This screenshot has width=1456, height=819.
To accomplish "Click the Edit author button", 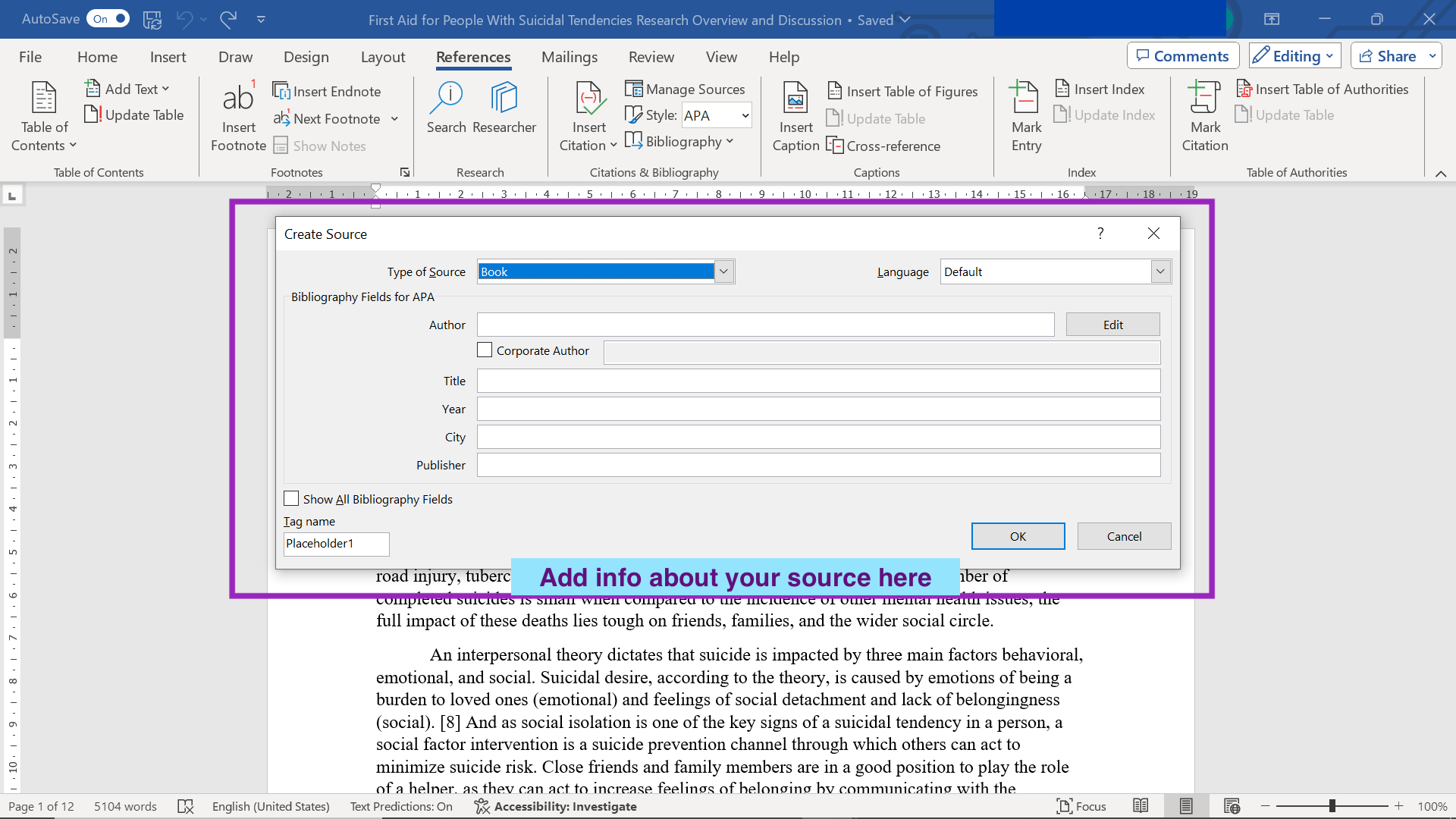I will click(1112, 325).
